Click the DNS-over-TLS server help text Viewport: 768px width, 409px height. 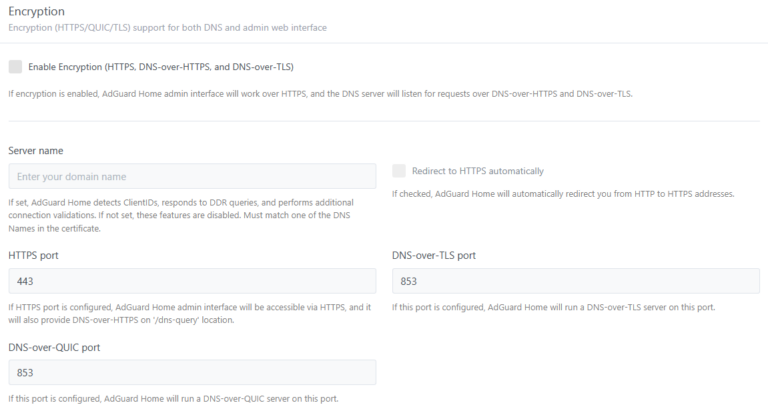(x=554, y=306)
